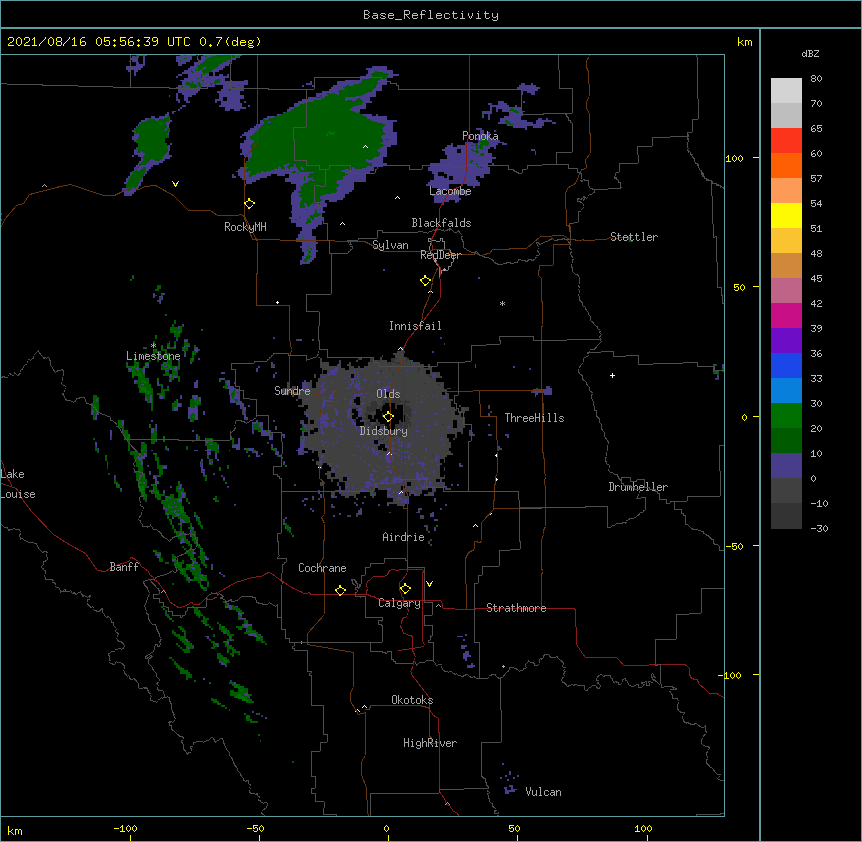Screen dimensions: 862x842
Task: Pick the magenta 39-42 dBZ legend swatch
Action: [786, 315]
